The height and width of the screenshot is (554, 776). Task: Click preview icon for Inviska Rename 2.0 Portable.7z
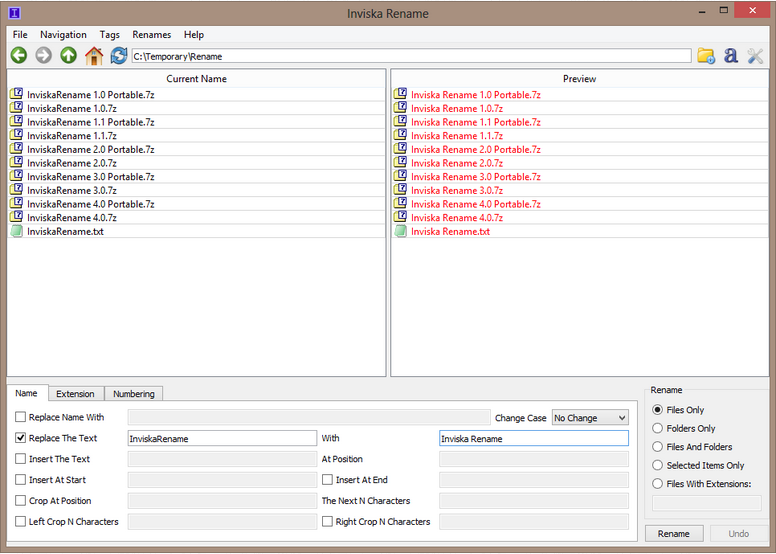point(400,149)
